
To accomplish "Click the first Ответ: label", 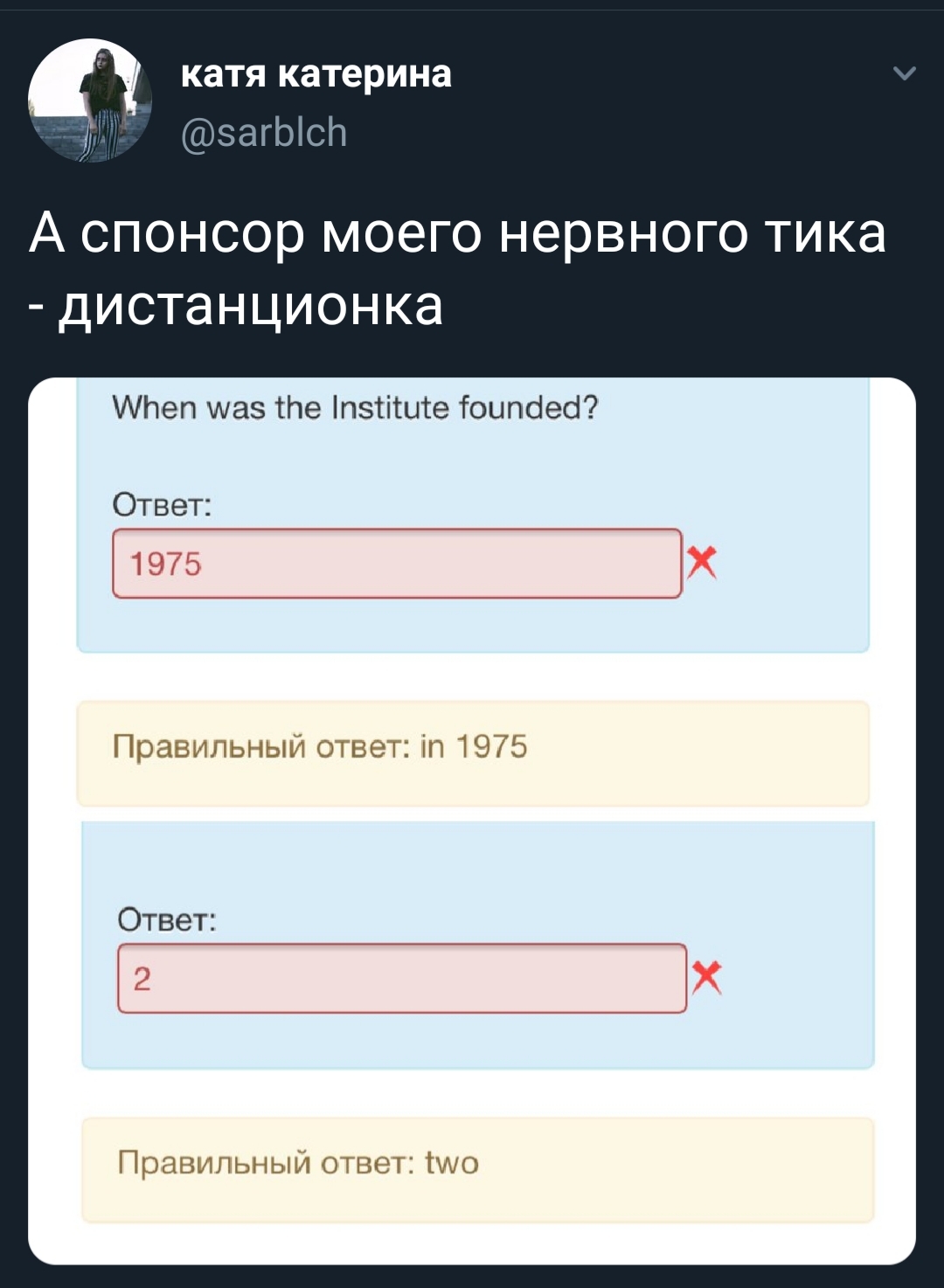I will tap(162, 505).
